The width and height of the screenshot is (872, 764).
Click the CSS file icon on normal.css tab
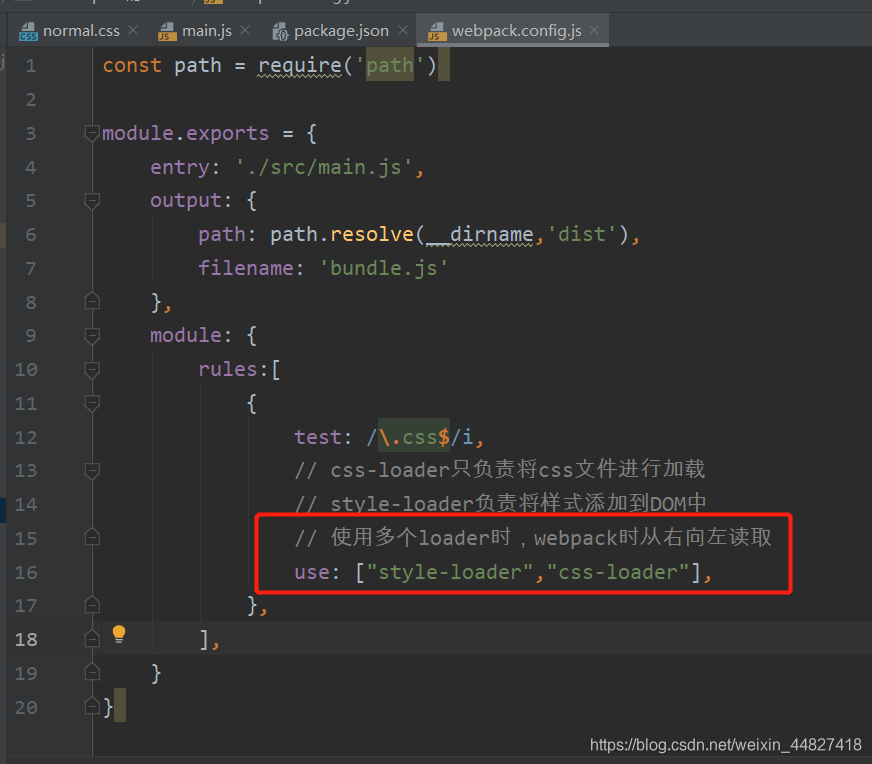[28, 32]
